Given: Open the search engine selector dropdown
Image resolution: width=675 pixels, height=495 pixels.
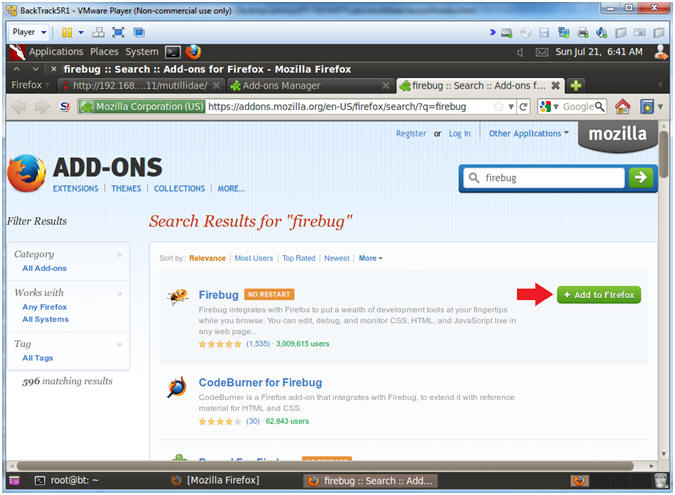Looking at the screenshot, I should [x=549, y=106].
